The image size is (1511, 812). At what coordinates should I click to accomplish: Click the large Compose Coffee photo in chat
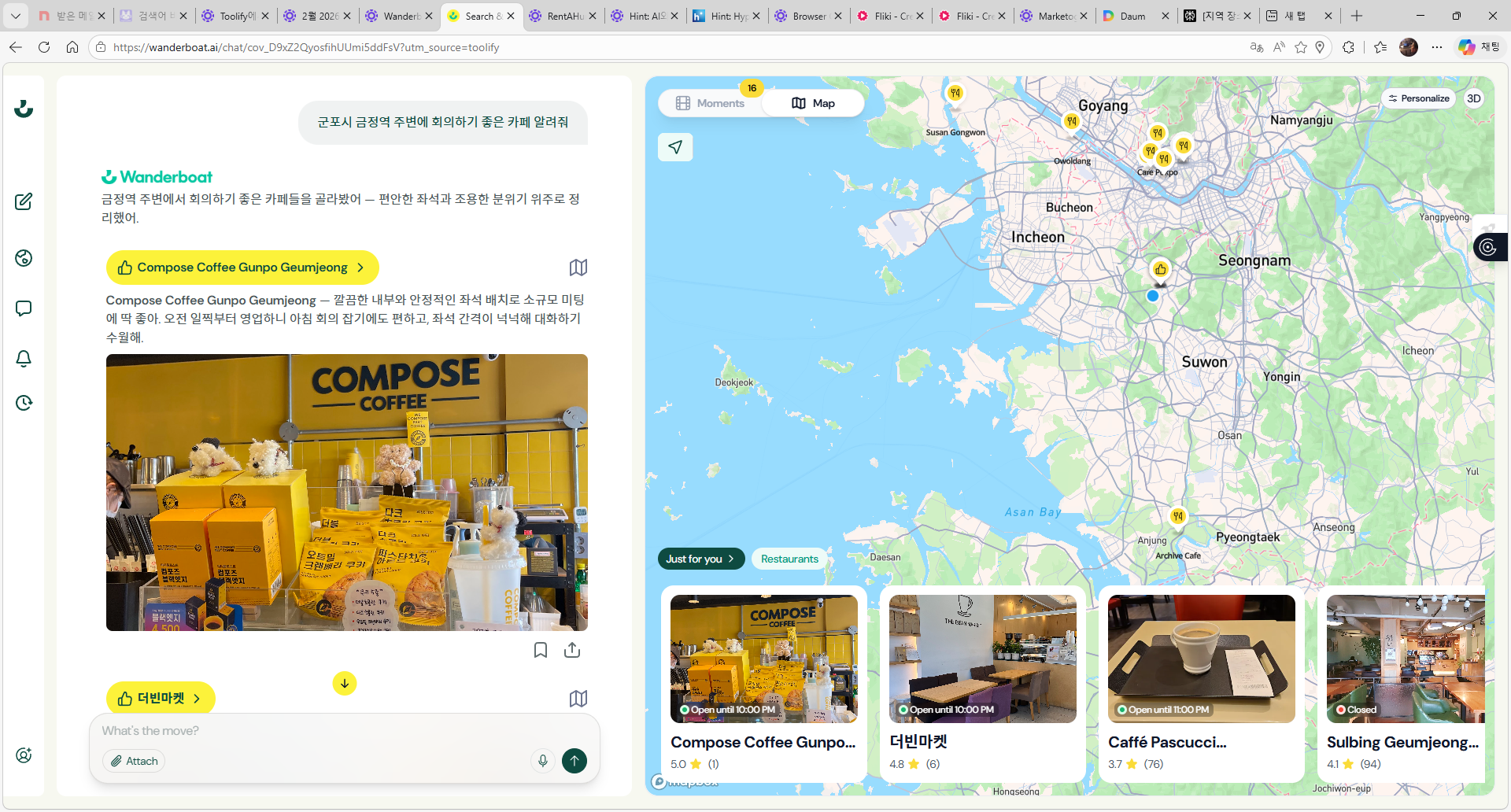pyautogui.click(x=347, y=493)
